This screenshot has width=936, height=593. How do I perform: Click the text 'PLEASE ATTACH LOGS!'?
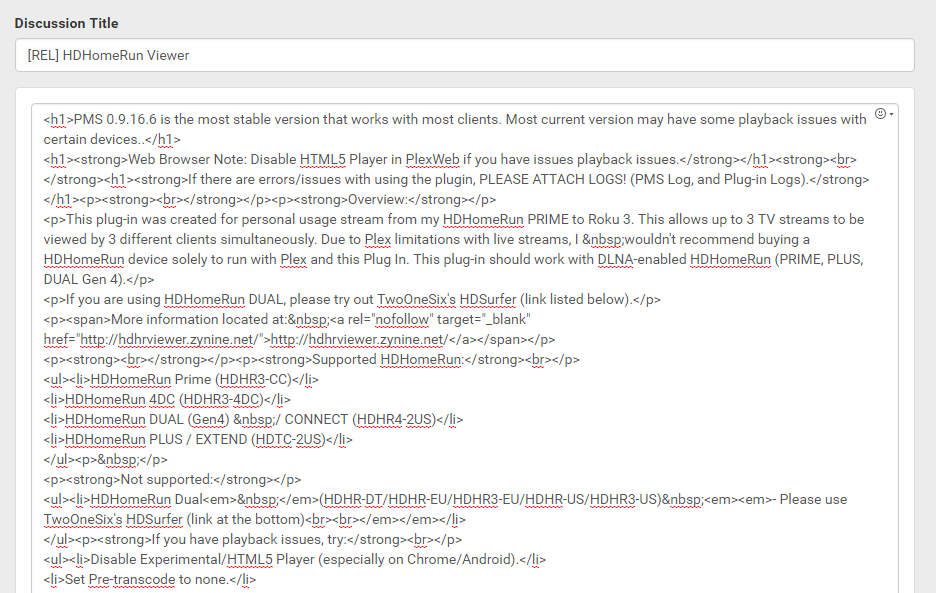click(x=553, y=179)
